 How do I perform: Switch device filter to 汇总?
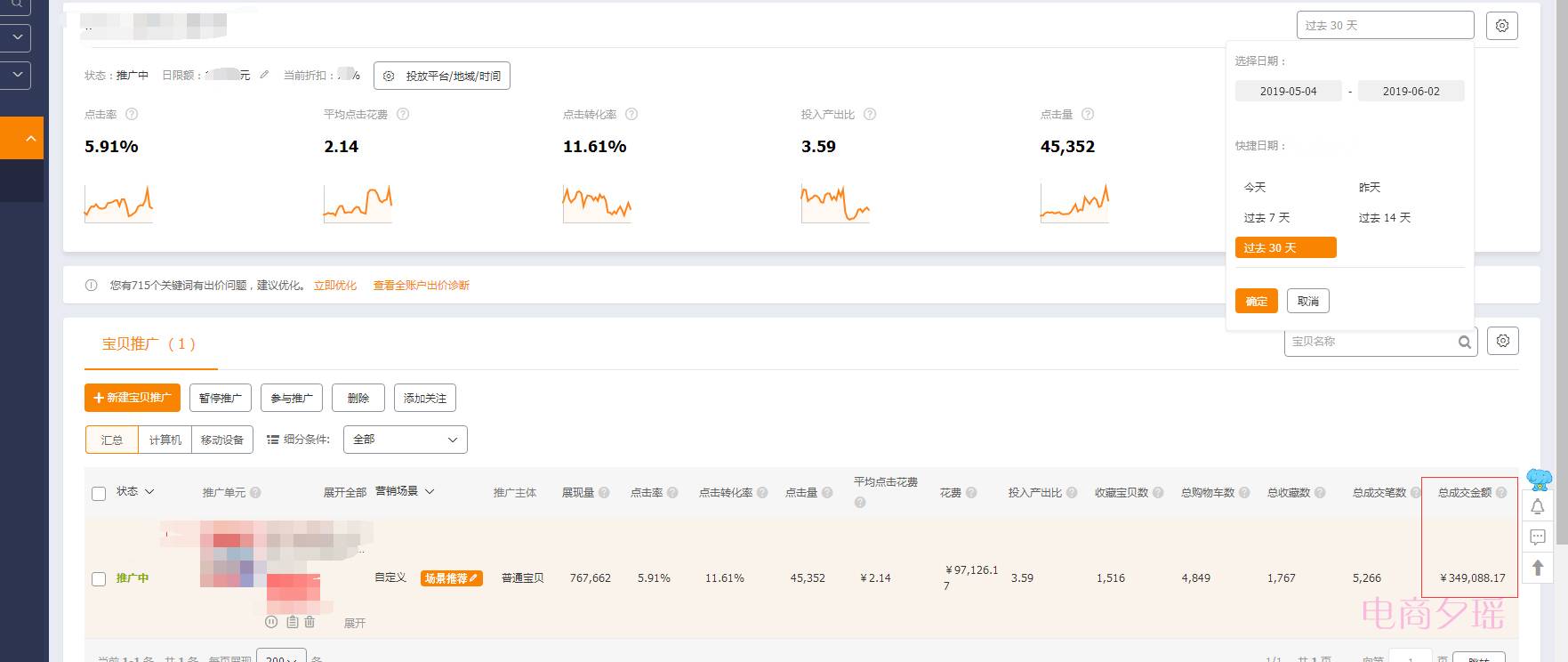(x=112, y=440)
